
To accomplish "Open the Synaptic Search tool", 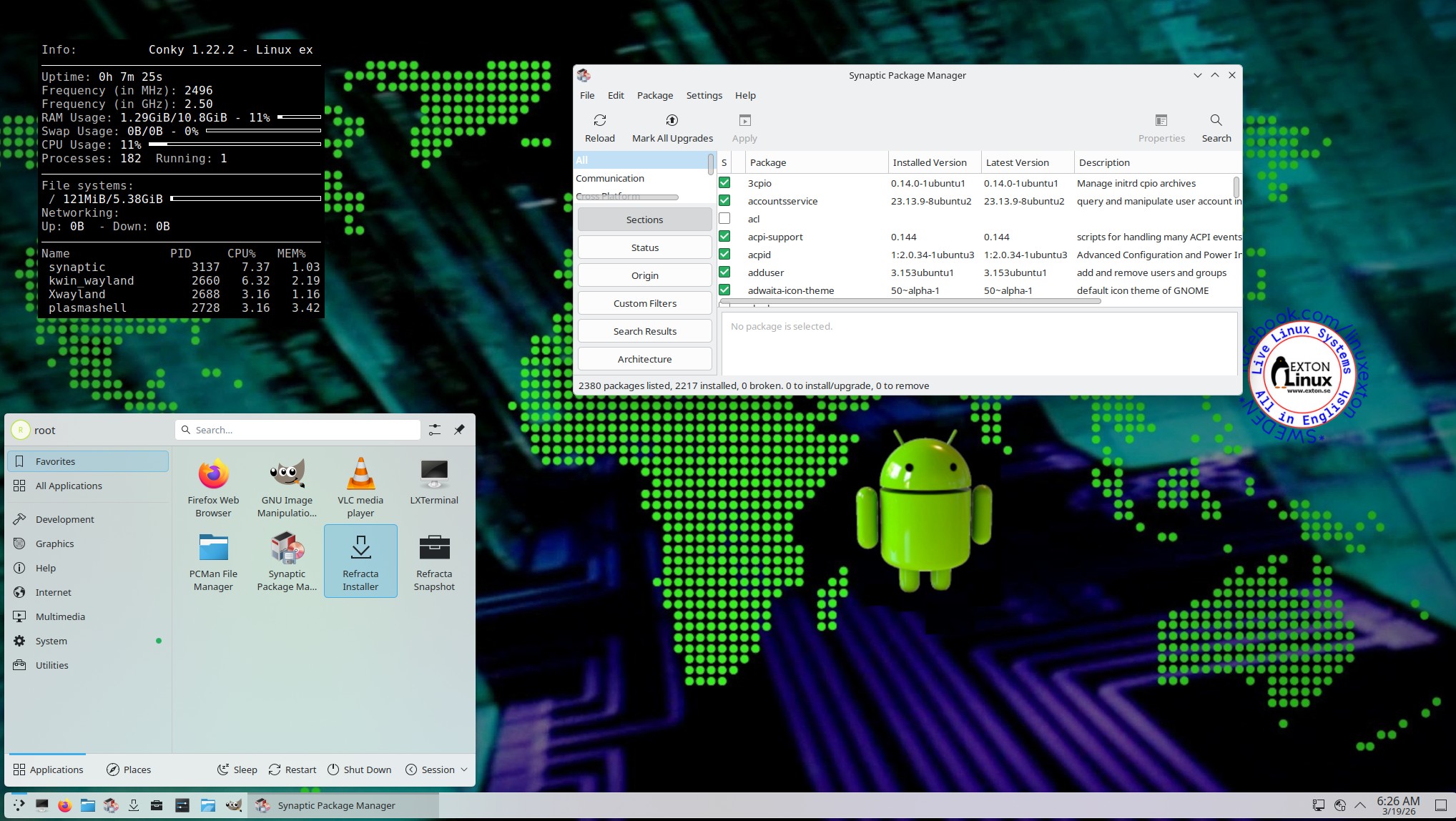I will (x=1216, y=127).
